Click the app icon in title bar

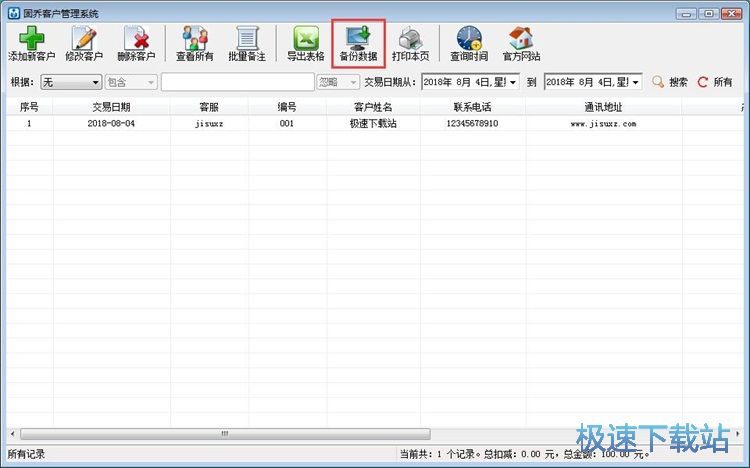(14, 13)
